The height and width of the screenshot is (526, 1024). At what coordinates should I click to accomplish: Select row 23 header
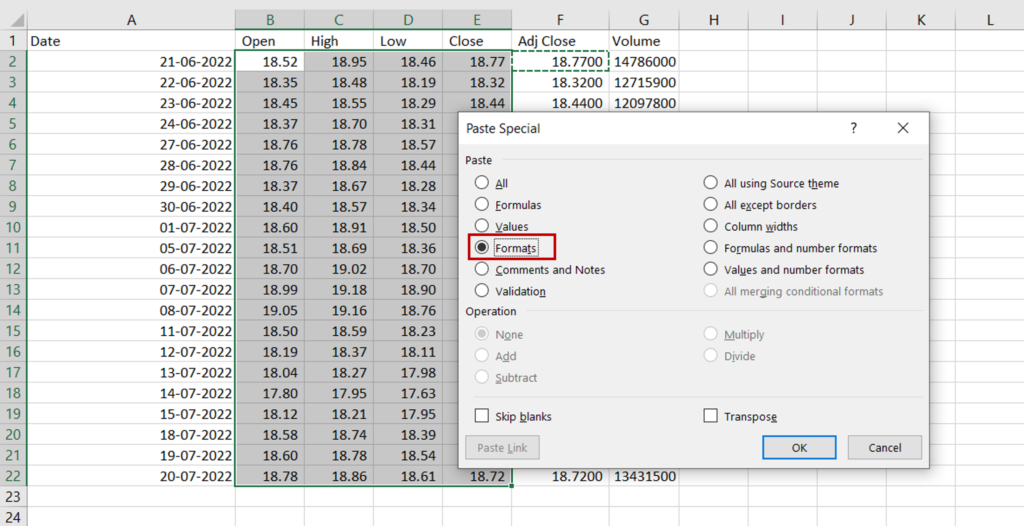13,497
